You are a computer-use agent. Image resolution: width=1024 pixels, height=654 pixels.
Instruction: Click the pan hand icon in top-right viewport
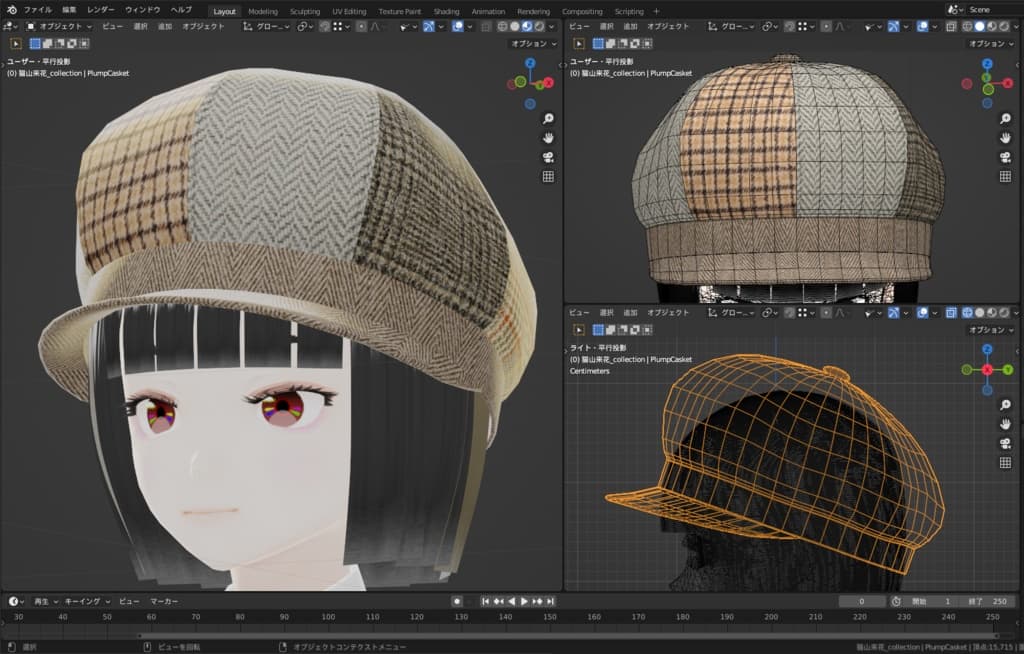pyautogui.click(x=1005, y=138)
